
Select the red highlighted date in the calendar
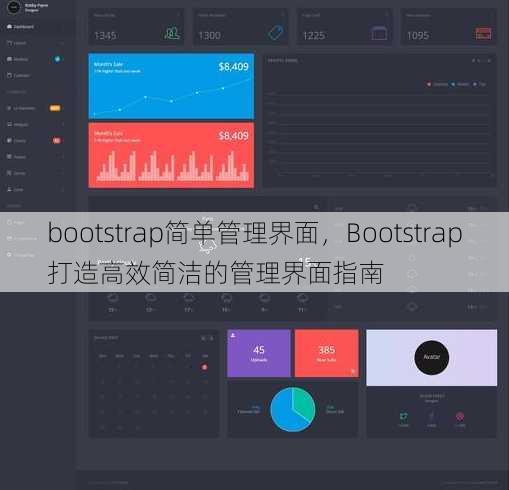pos(204,367)
